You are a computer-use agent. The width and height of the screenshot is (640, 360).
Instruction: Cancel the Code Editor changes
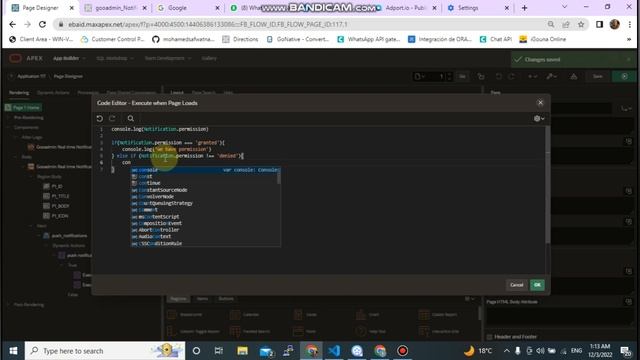click(x=516, y=285)
